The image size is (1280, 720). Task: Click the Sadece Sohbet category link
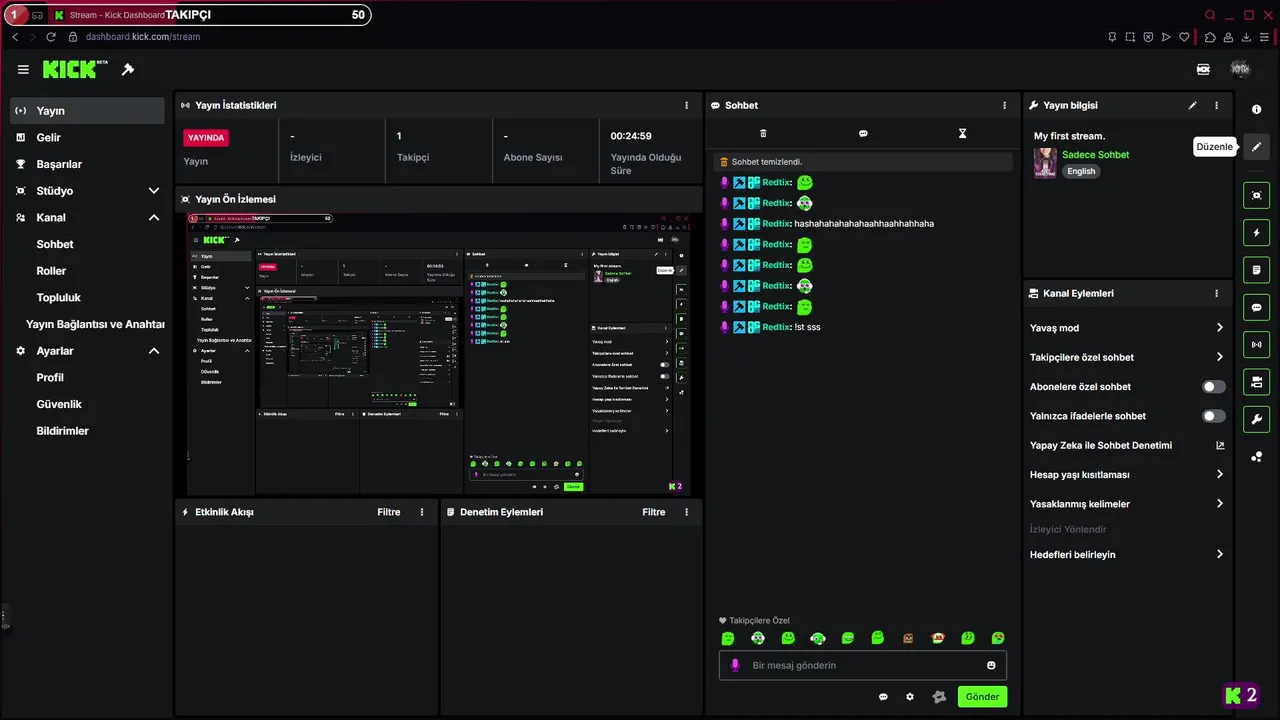[x=1095, y=155]
